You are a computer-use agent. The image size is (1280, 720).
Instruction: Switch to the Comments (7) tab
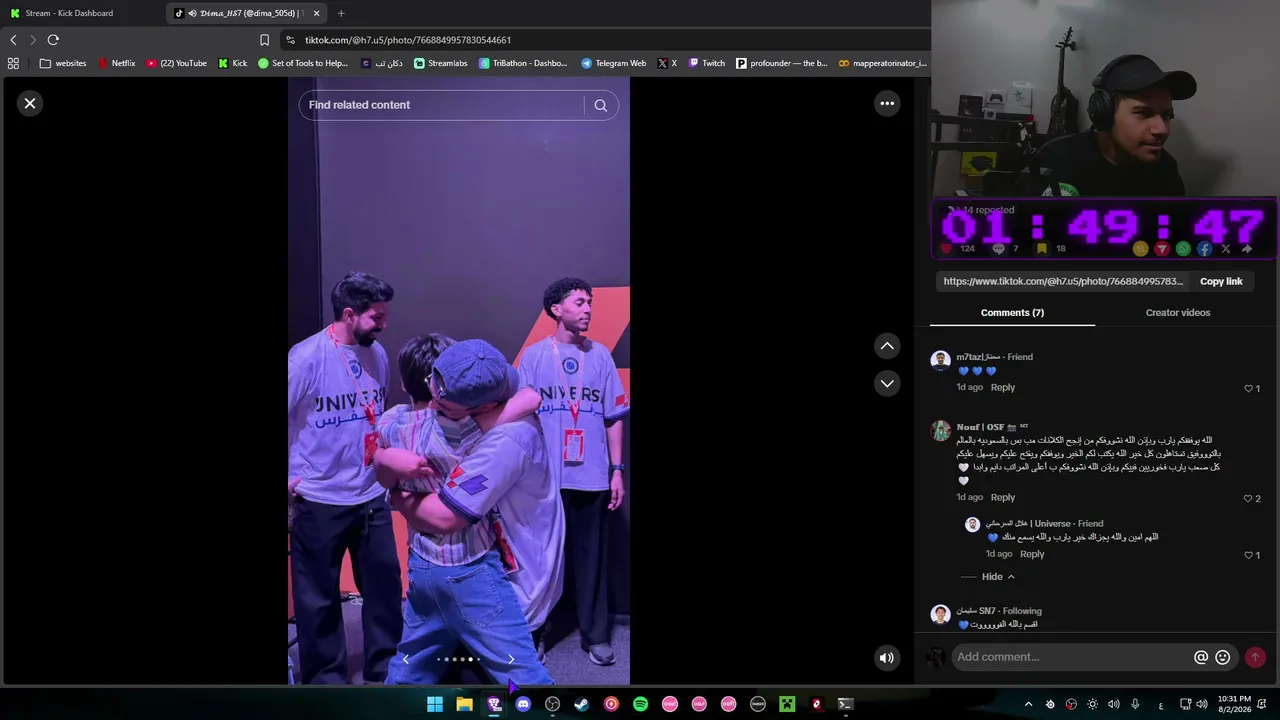[1012, 313]
